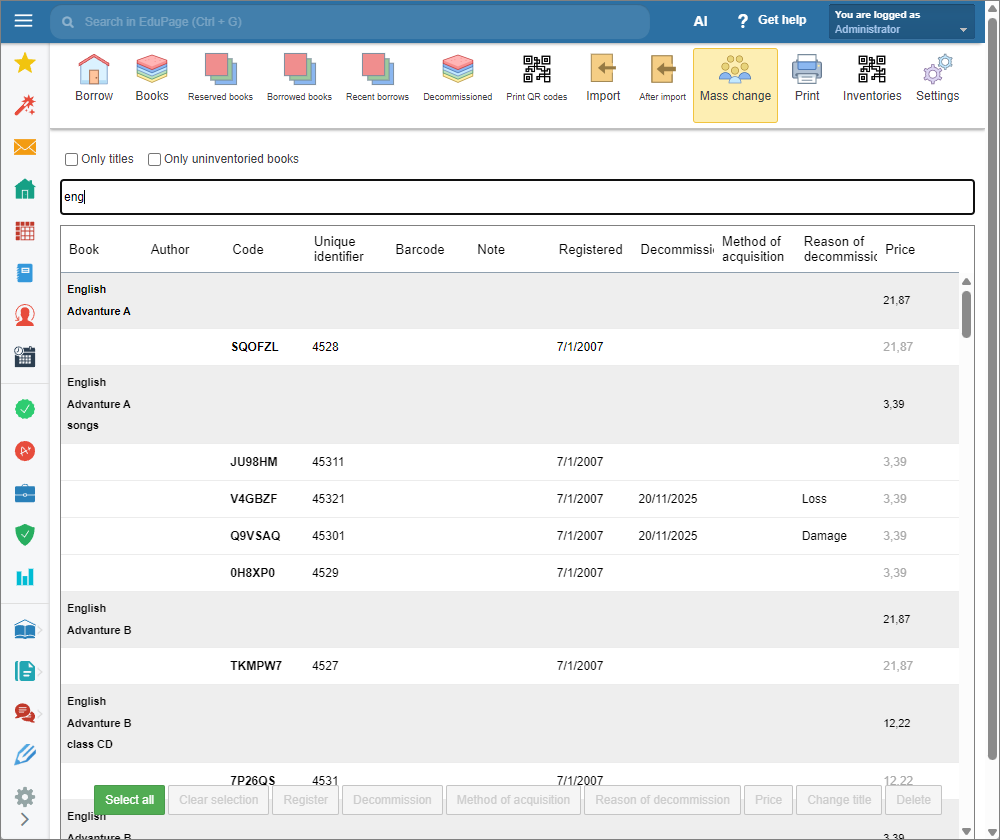Image resolution: width=1000 pixels, height=840 pixels.
Task: Open the Borrow books icon
Action: click(x=94, y=78)
